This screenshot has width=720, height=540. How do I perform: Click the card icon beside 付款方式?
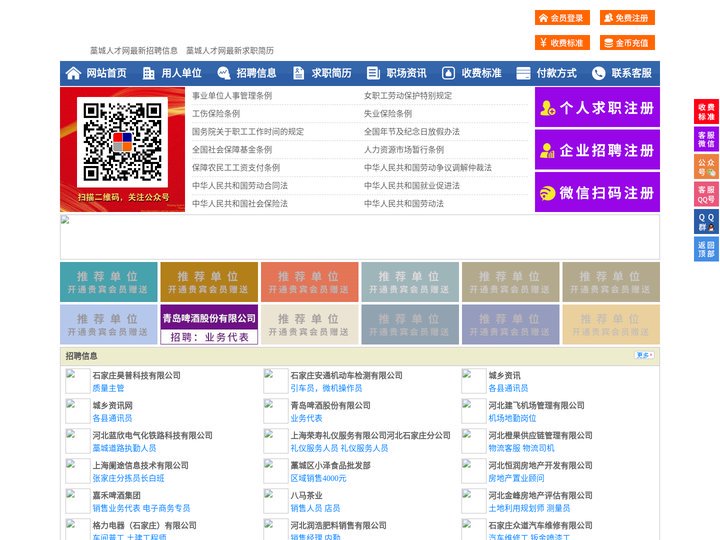(x=523, y=73)
